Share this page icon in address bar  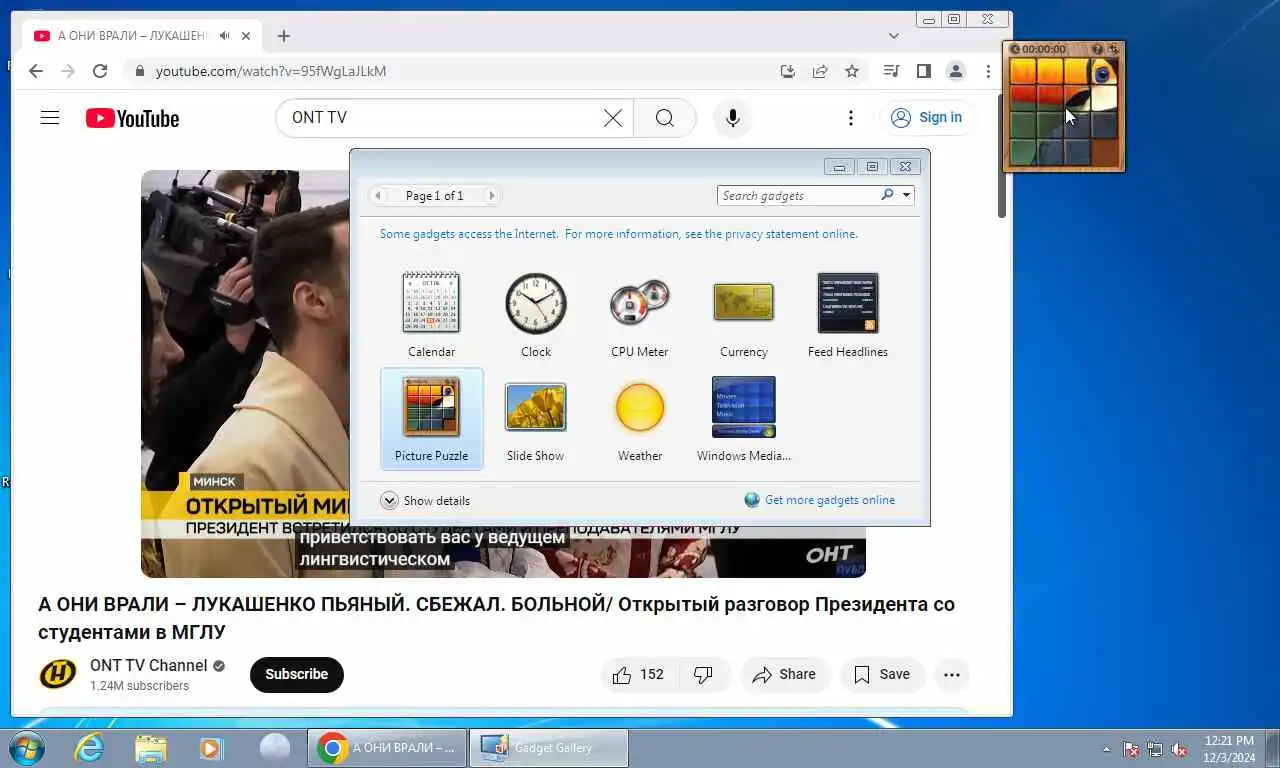pos(820,71)
